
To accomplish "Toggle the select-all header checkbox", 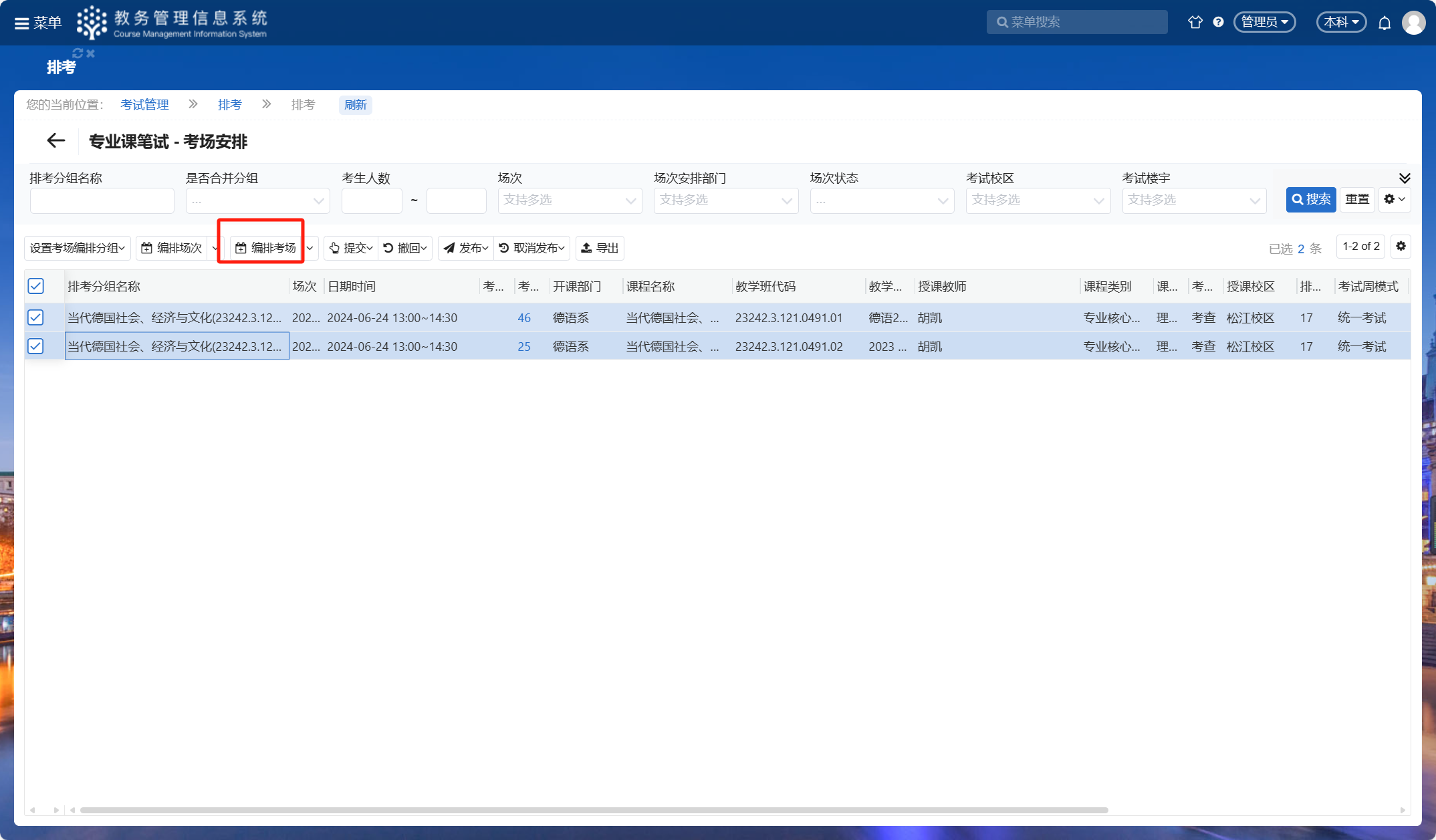I will coord(36,286).
